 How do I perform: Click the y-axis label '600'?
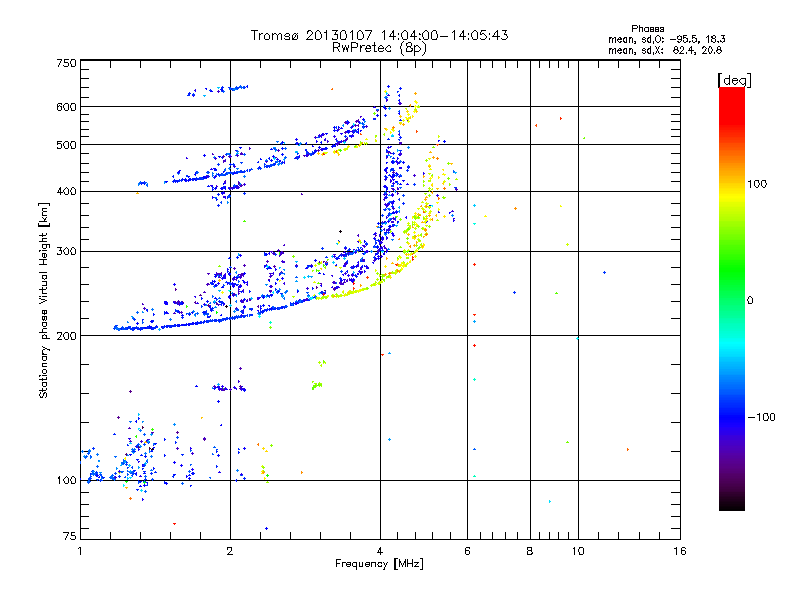[66, 107]
